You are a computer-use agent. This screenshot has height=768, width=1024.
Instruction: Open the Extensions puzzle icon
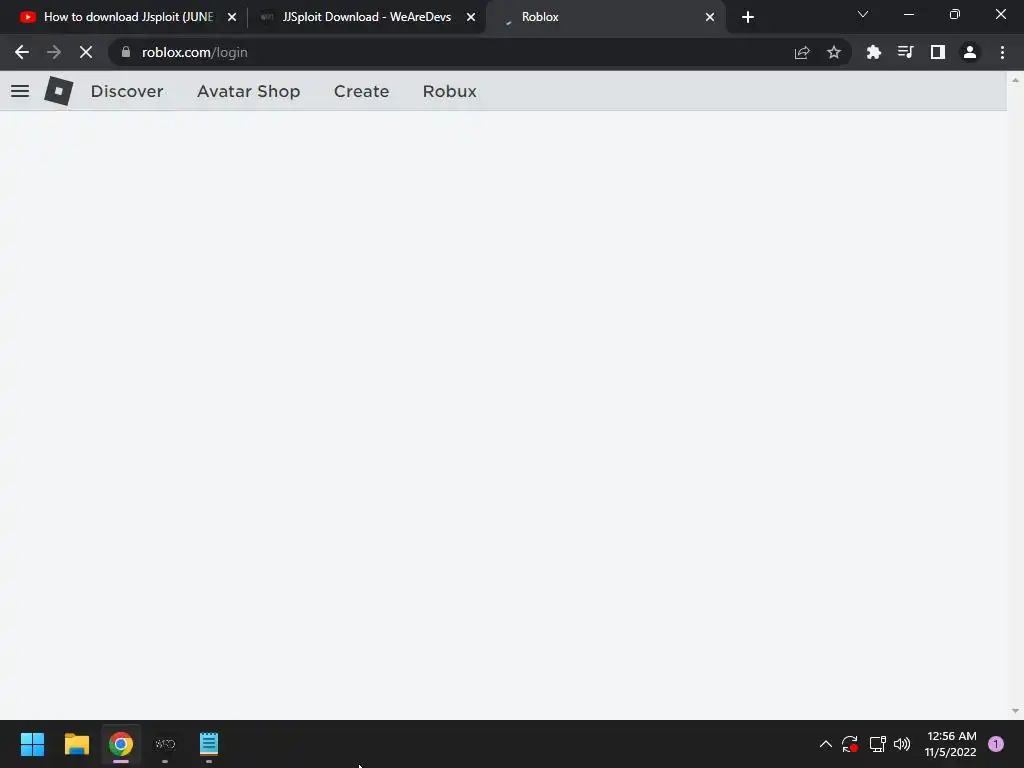click(873, 52)
